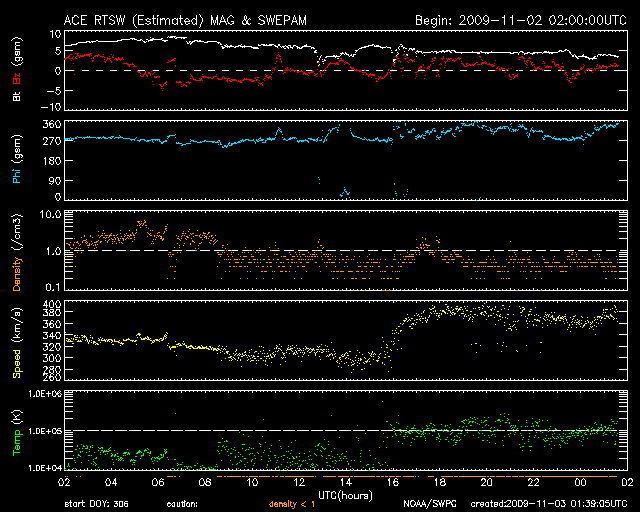Screen dimensions: 640x512
Task: Click the '270' tick on the Phi axis
Action: [x=52, y=141]
